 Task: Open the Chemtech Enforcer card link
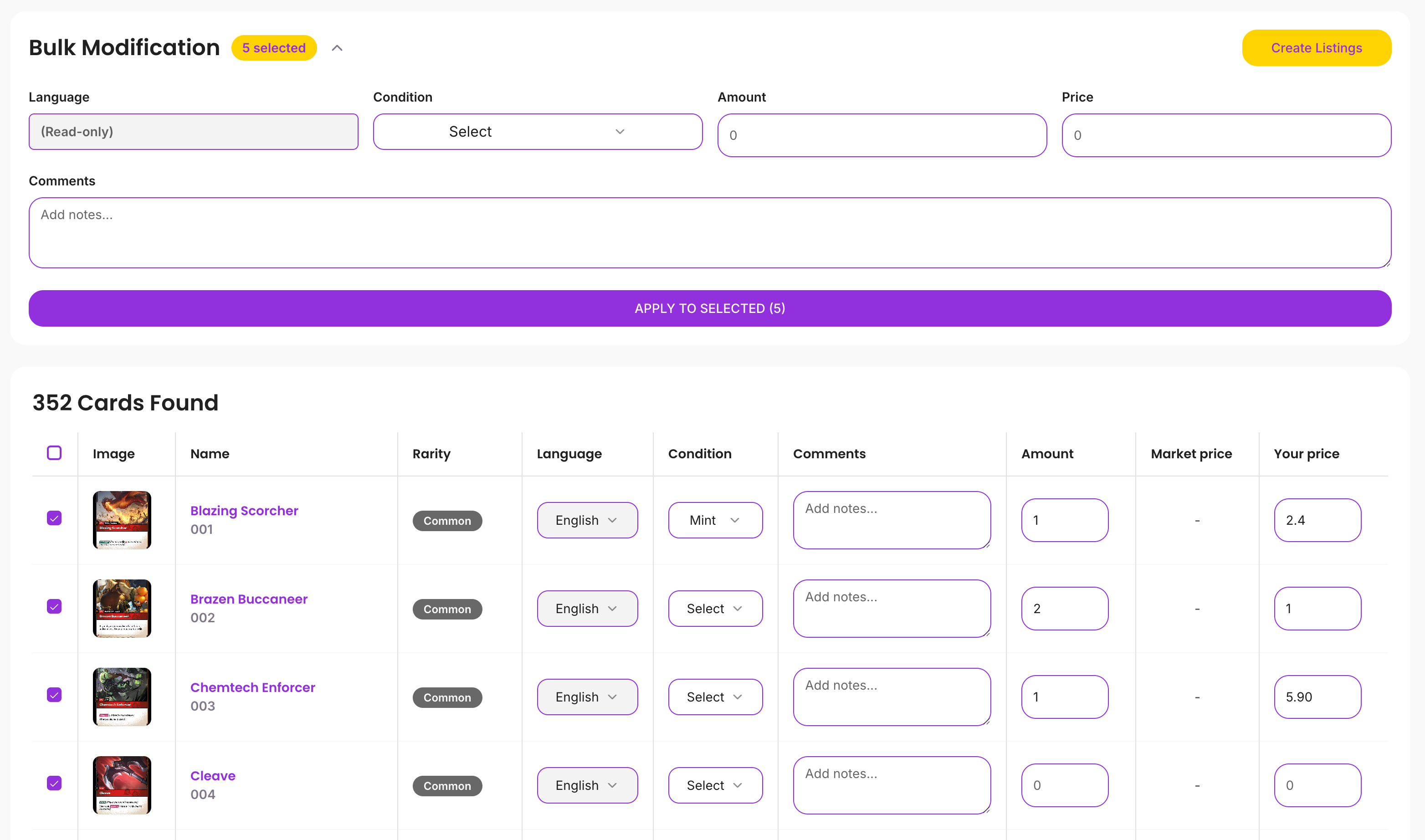tap(252, 687)
